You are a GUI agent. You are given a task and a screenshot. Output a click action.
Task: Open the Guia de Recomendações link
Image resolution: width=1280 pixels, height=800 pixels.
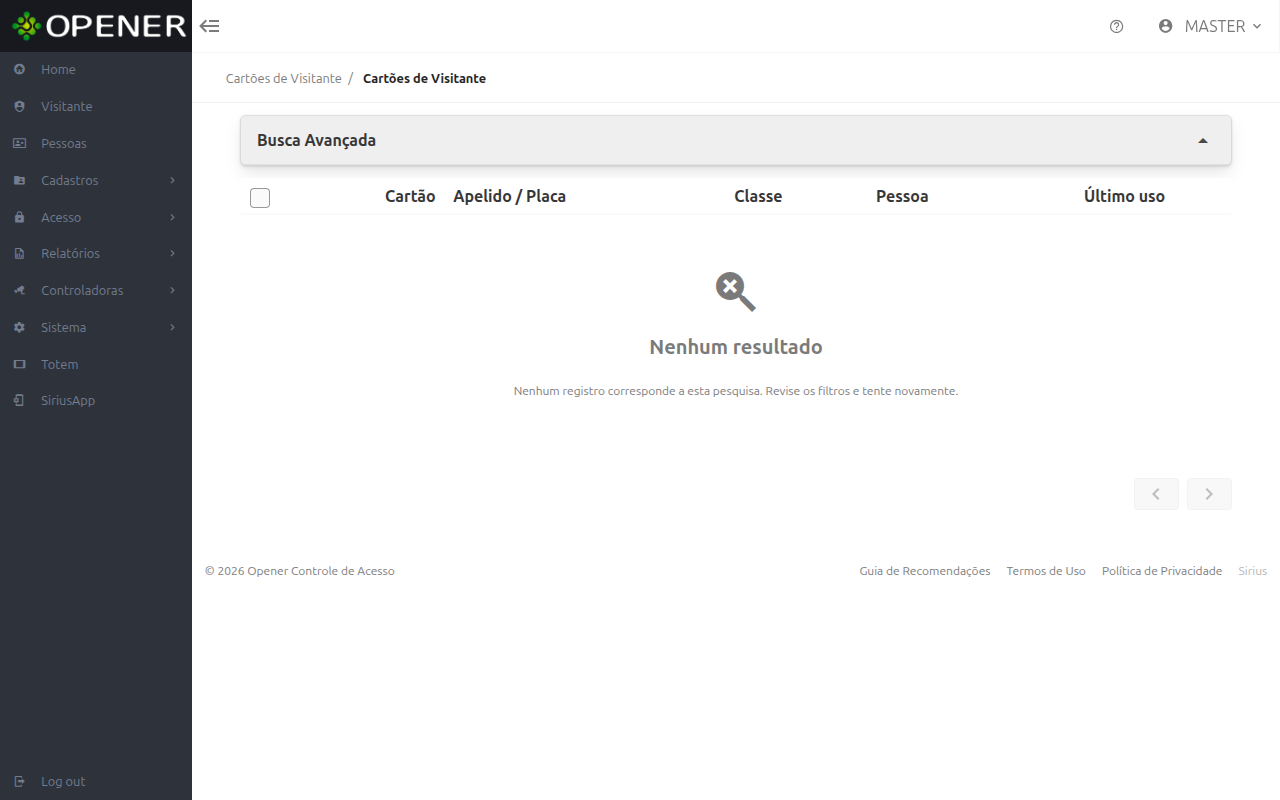[925, 571]
